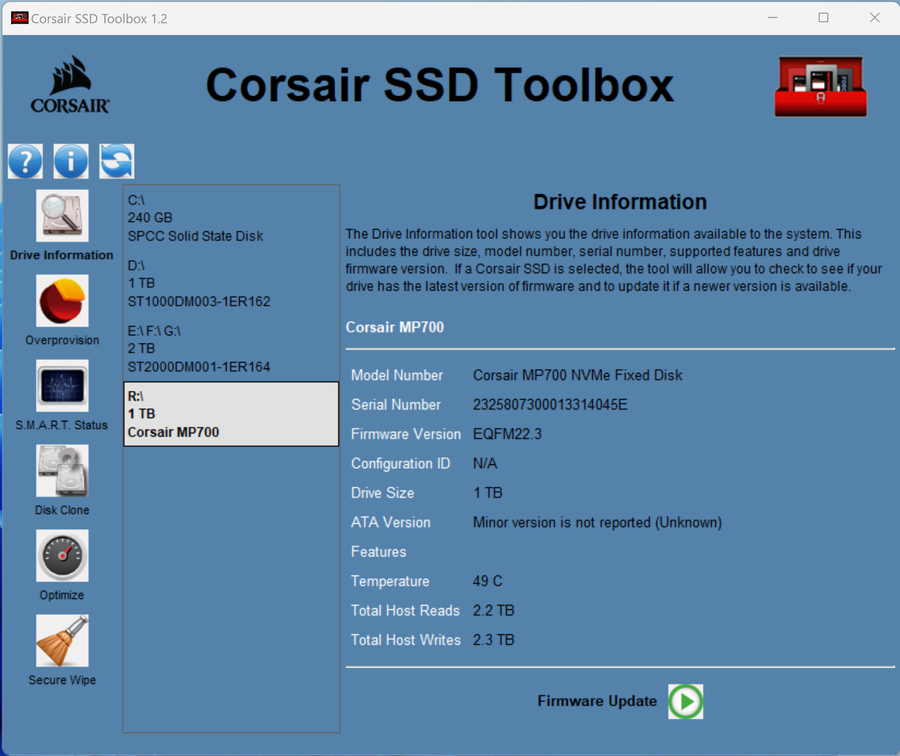
Task: Click the app icon in the title bar
Action: (x=20, y=18)
